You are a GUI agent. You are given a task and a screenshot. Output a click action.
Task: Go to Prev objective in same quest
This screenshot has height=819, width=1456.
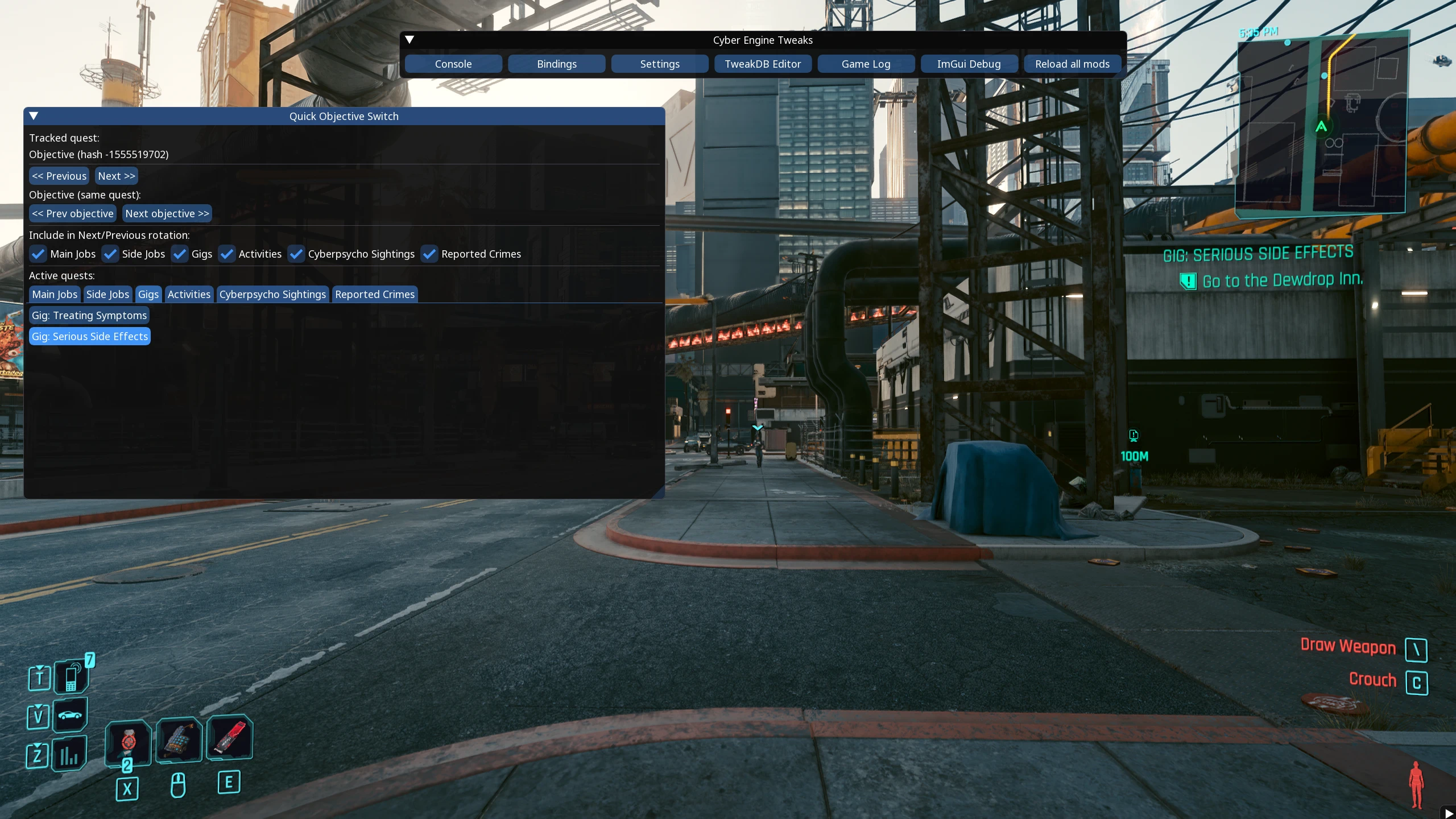click(x=73, y=213)
